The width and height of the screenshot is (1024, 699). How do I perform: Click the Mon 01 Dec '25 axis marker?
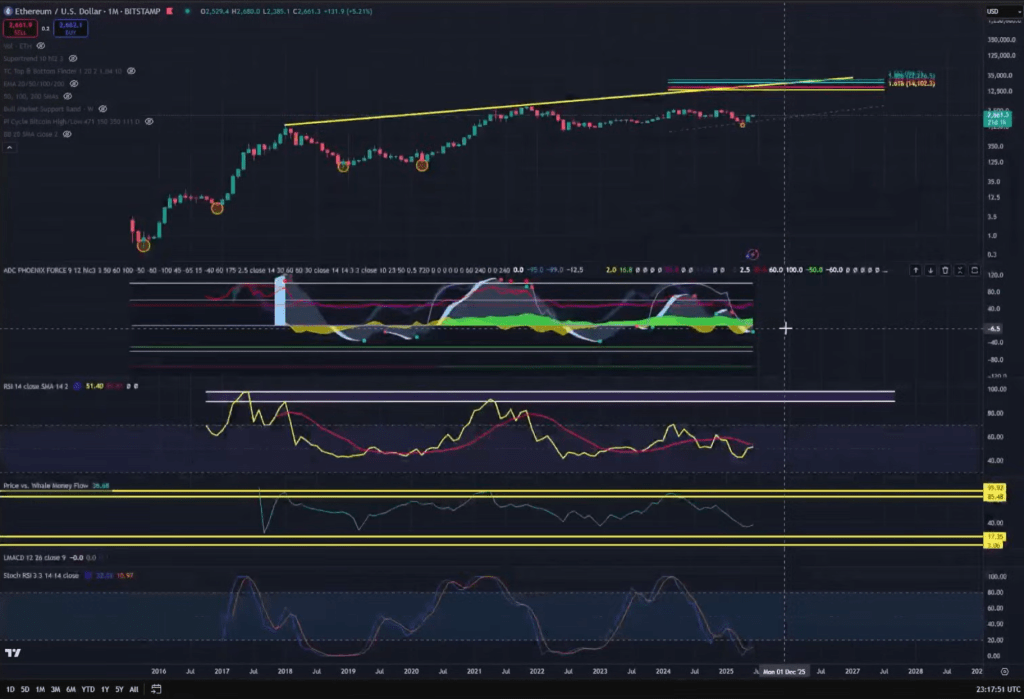[x=786, y=671]
